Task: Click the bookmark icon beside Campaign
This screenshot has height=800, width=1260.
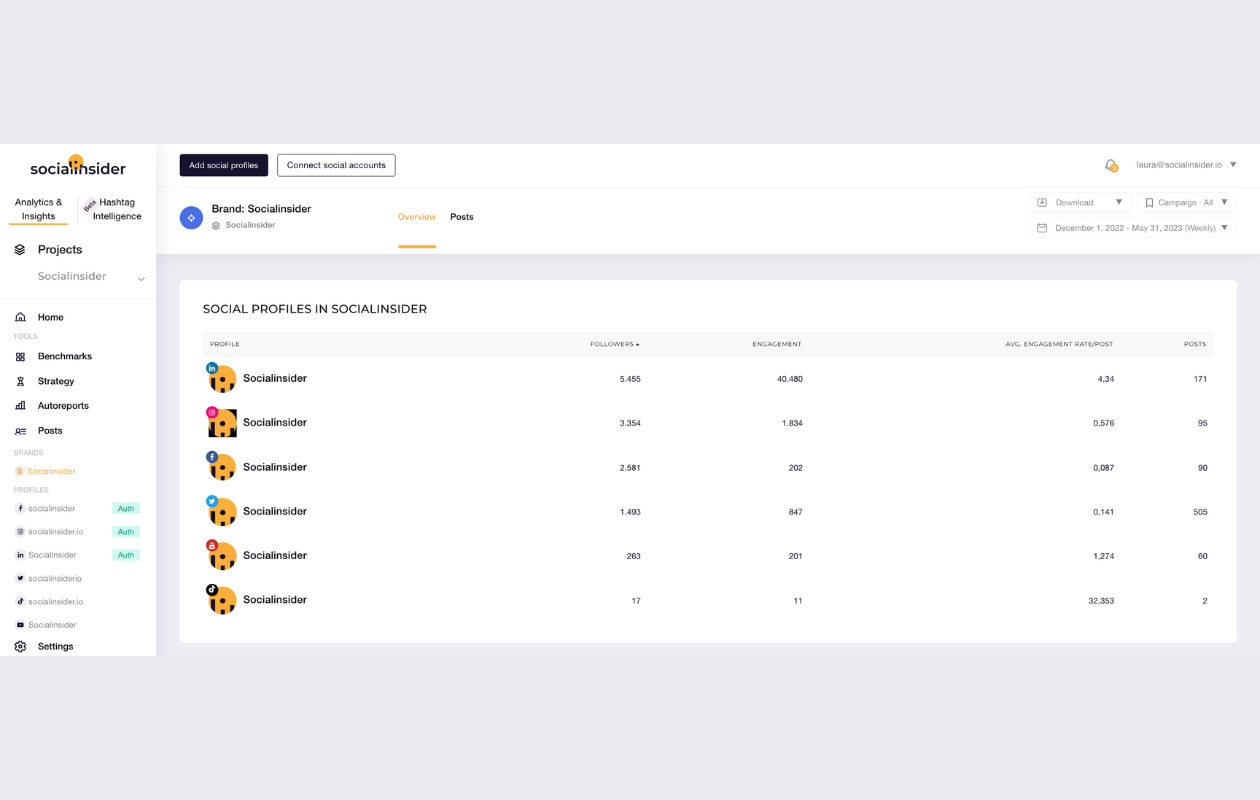Action: [x=1149, y=203]
